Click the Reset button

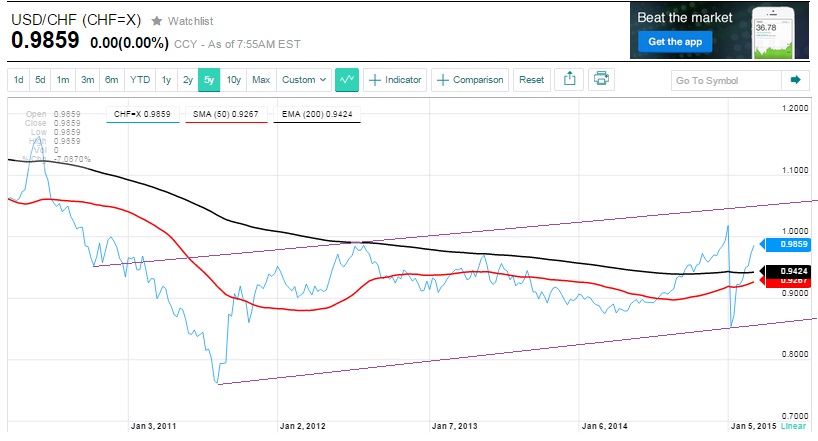pos(532,80)
